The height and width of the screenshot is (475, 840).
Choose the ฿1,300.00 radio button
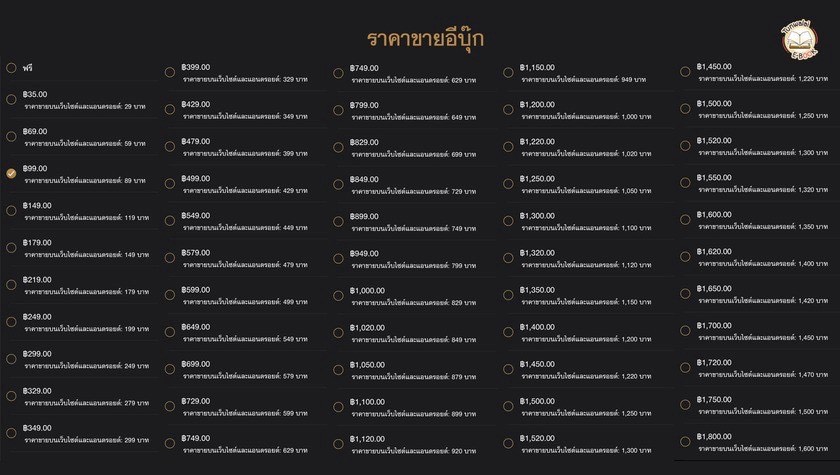pos(508,221)
